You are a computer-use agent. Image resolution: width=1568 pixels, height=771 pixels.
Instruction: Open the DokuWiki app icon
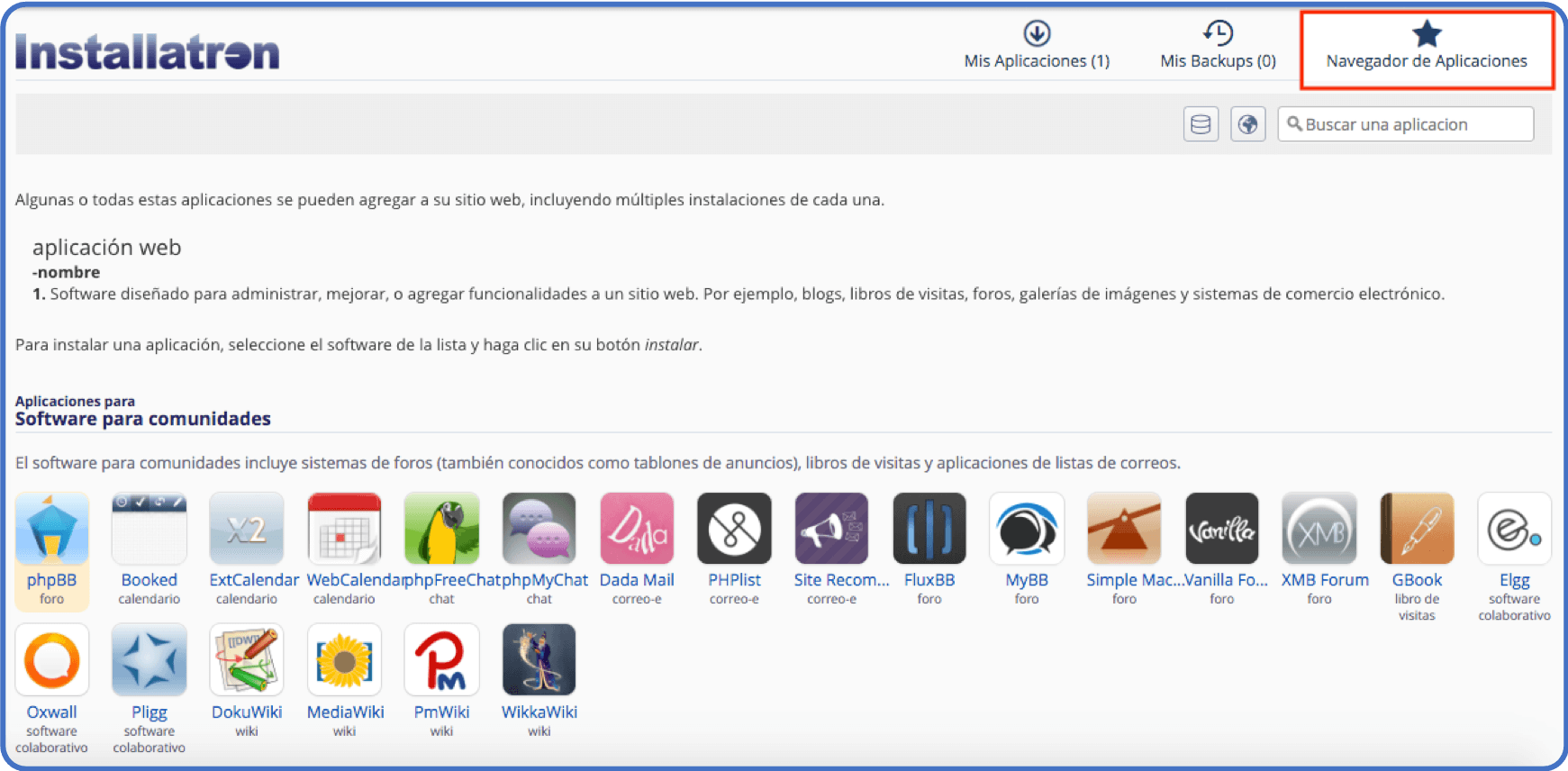coord(247,660)
